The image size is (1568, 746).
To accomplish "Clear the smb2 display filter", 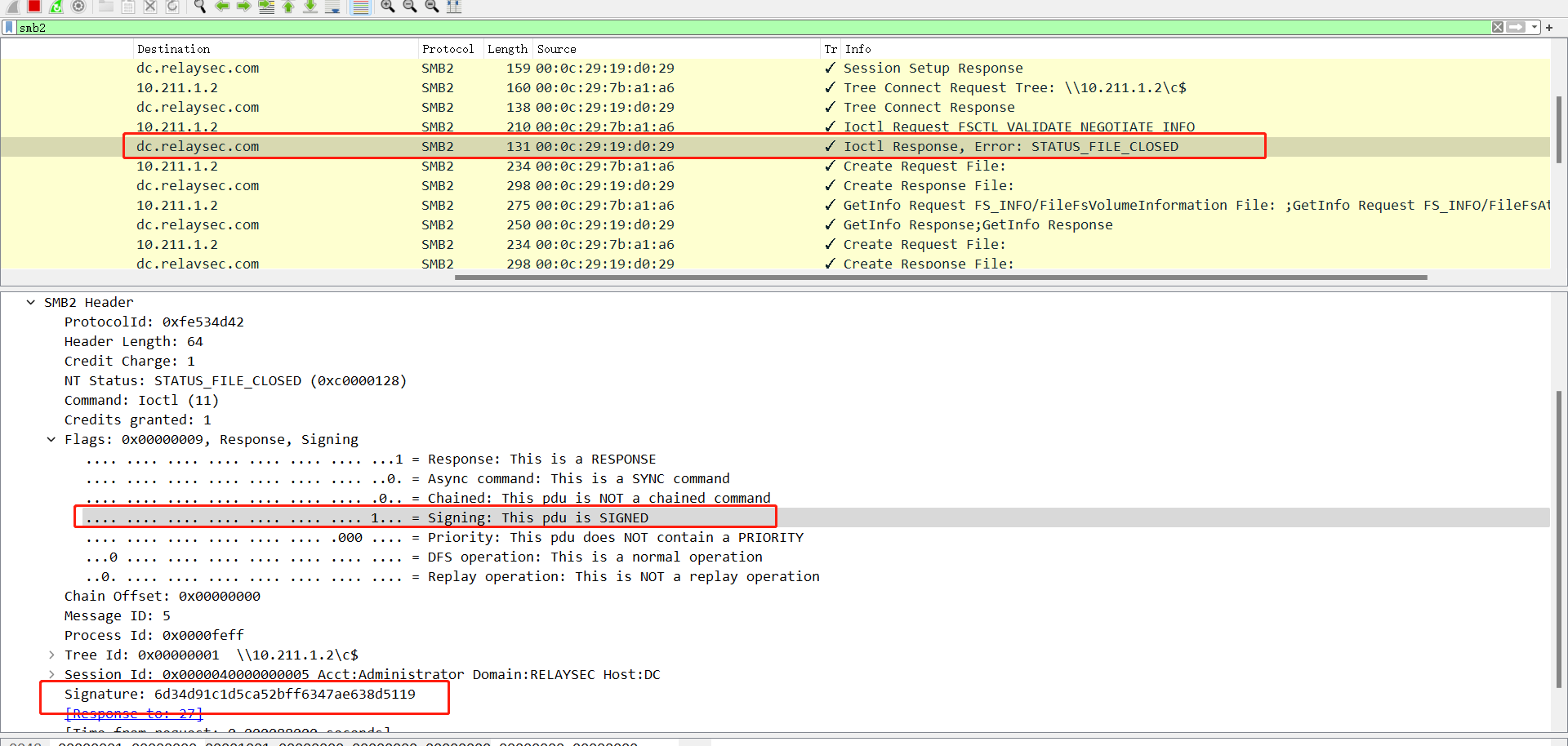I will tap(1498, 27).
